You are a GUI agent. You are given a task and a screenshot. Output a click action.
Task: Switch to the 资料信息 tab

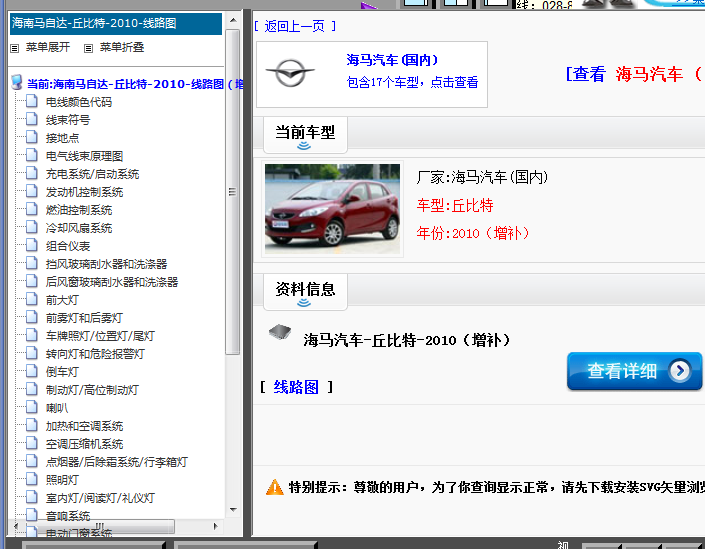[x=305, y=292]
